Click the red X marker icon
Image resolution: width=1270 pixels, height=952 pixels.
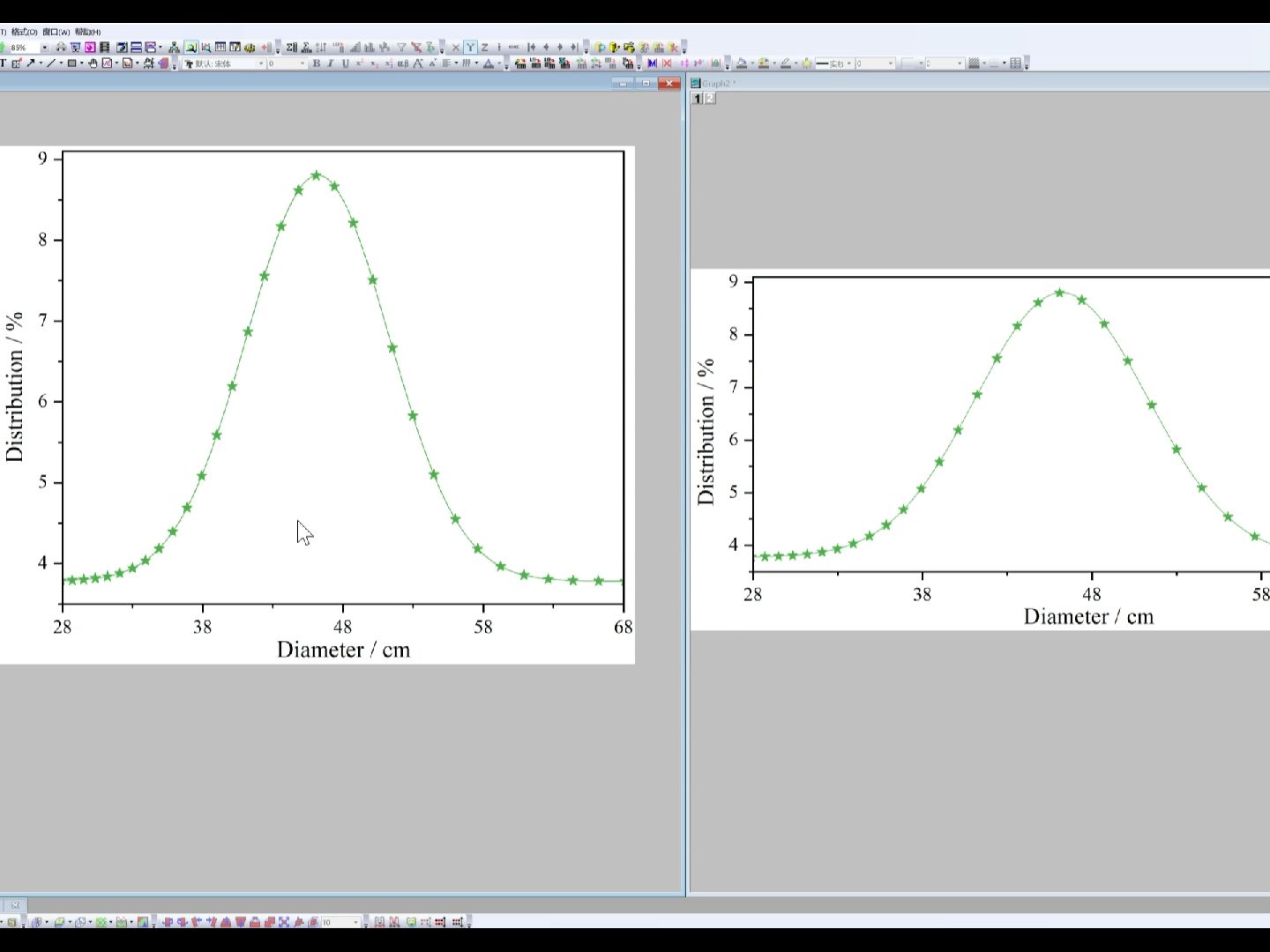click(667, 63)
